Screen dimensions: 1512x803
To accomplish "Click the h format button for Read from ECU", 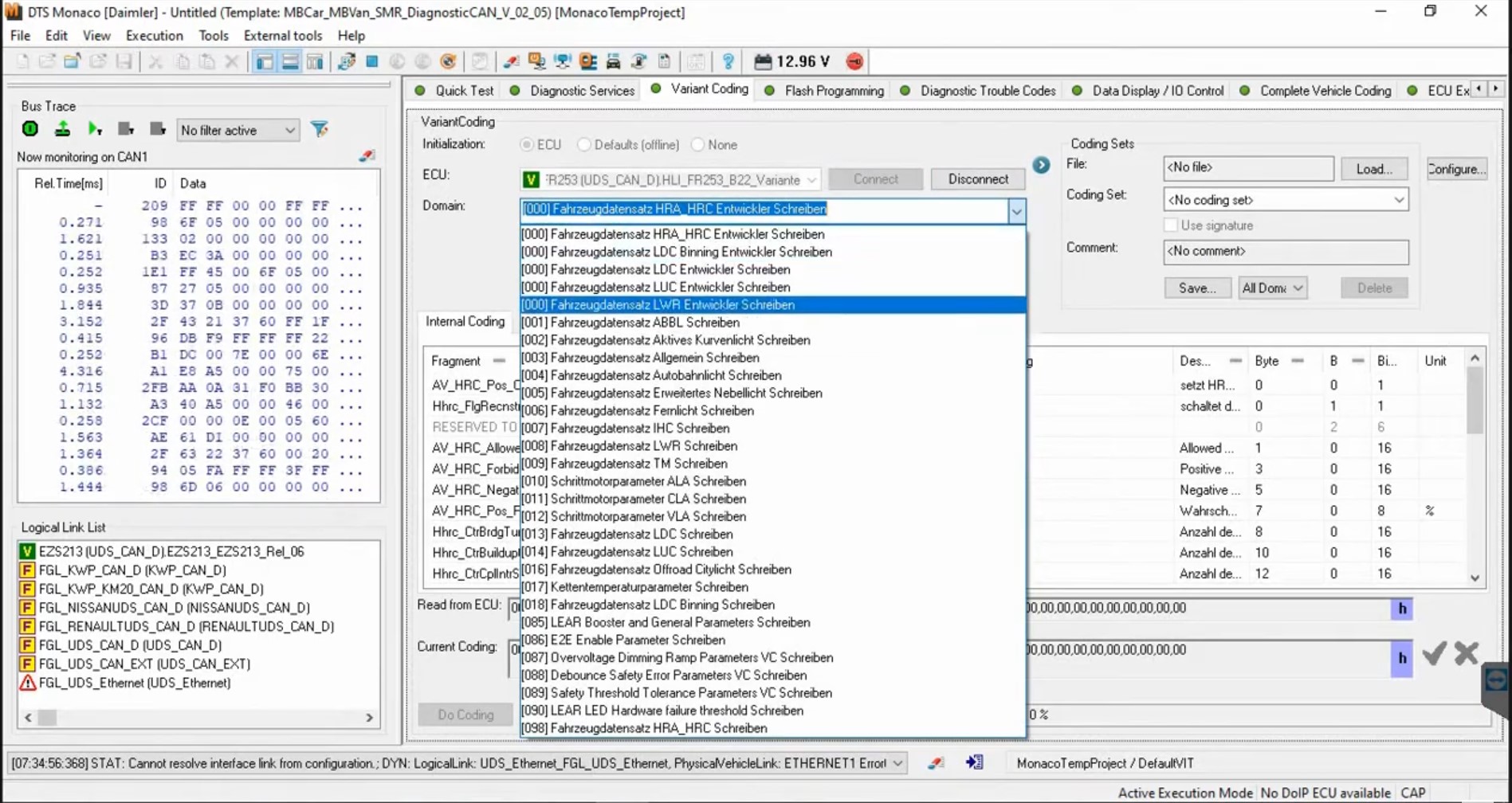I will (1402, 609).
